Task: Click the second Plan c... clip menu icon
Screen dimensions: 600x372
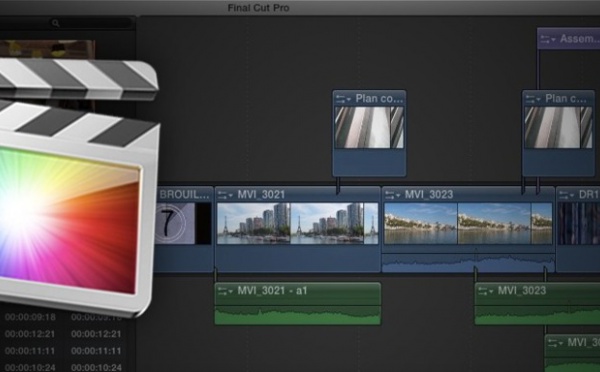Action: 533,99
